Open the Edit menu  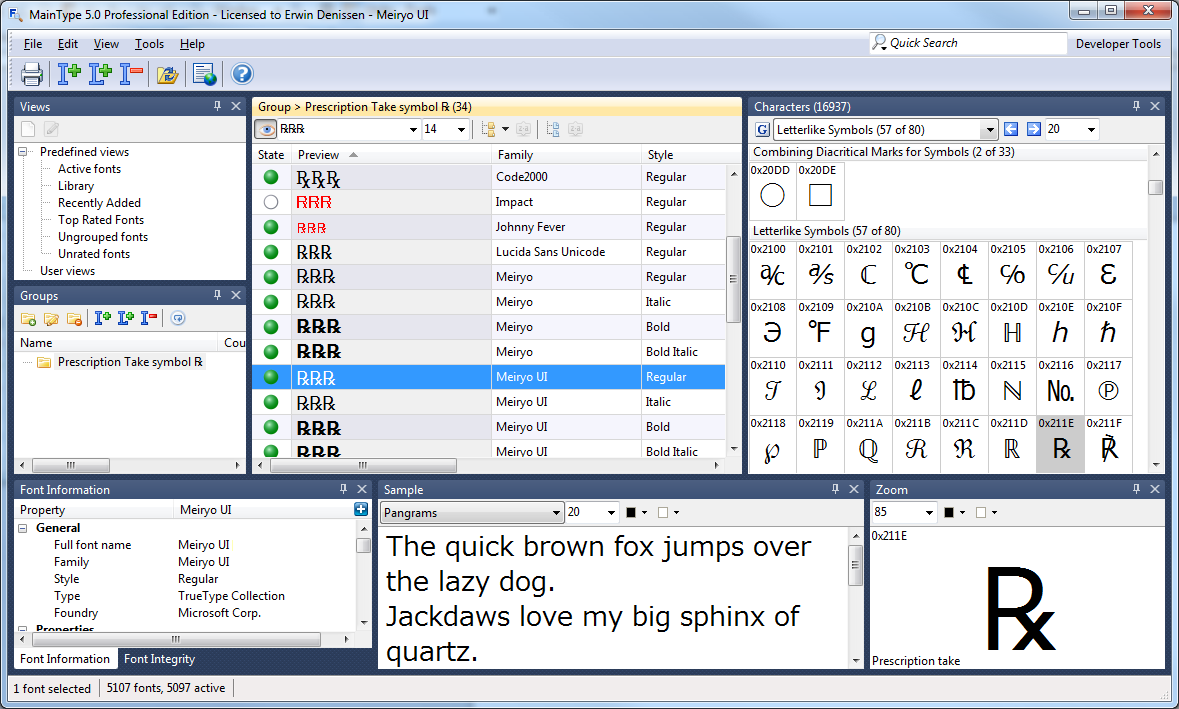pyautogui.click(x=68, y=44)
